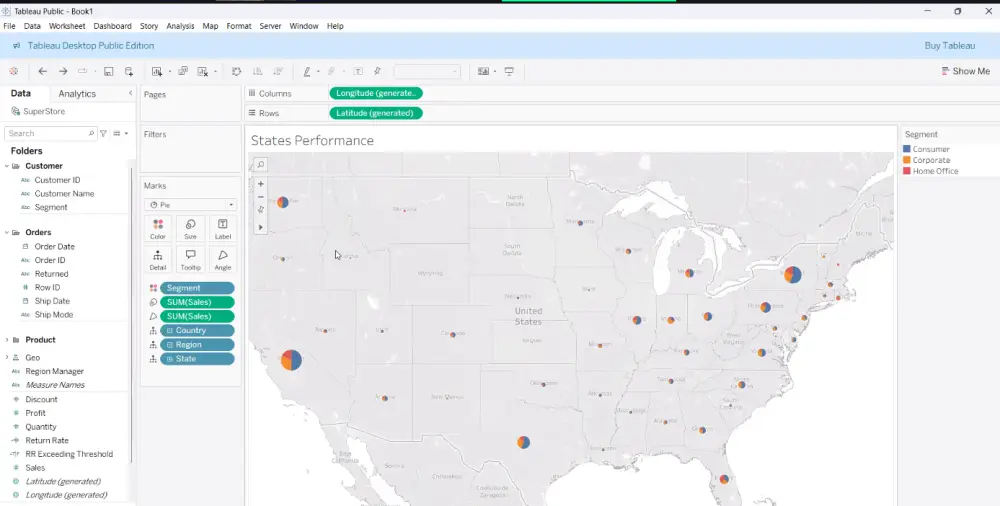Viewport: 1000px width, 506px height.
Task: Expand the Country pill hierarchy
Action: (x=170, y=331)
